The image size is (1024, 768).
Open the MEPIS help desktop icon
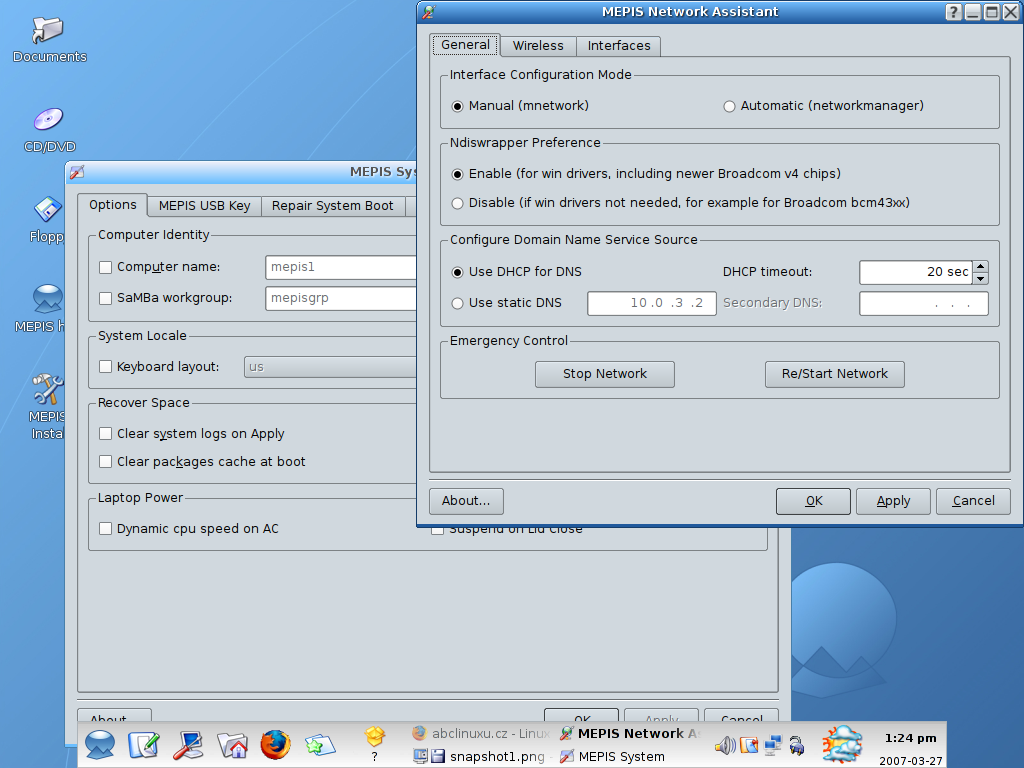click(48, 298)
